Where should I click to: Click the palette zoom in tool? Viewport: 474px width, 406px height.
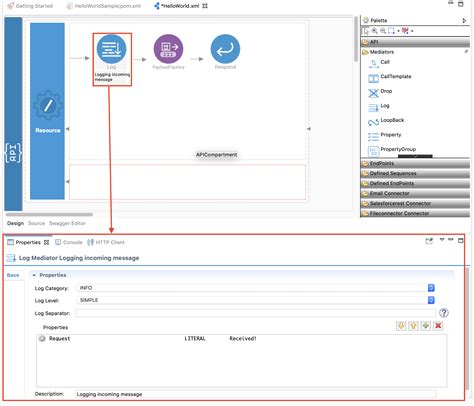click(375, 31)
